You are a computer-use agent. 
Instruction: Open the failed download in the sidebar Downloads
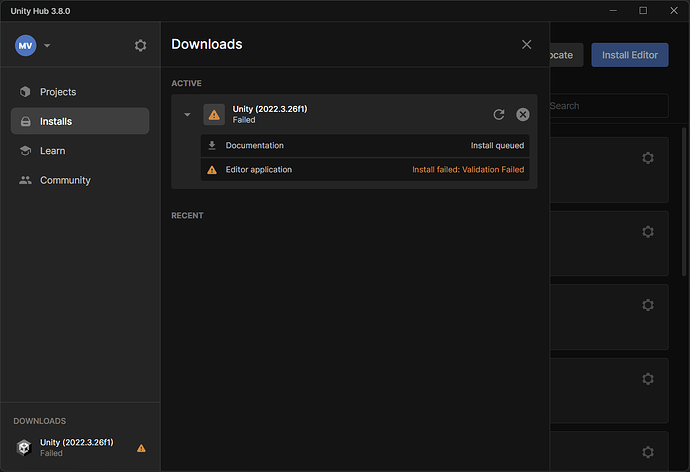[76, 447]
